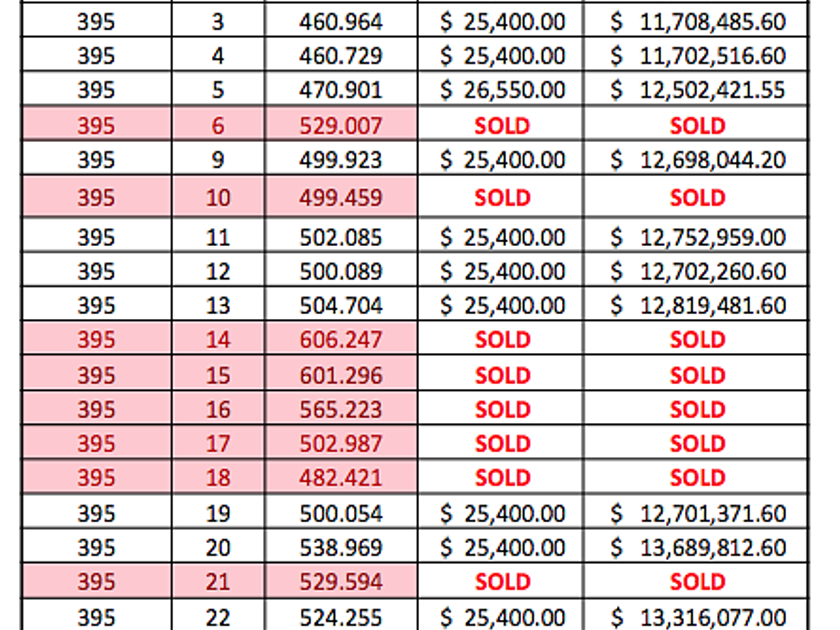Click the highlighted 529.007 cell
840x630 pixels.
coord(340,126)
